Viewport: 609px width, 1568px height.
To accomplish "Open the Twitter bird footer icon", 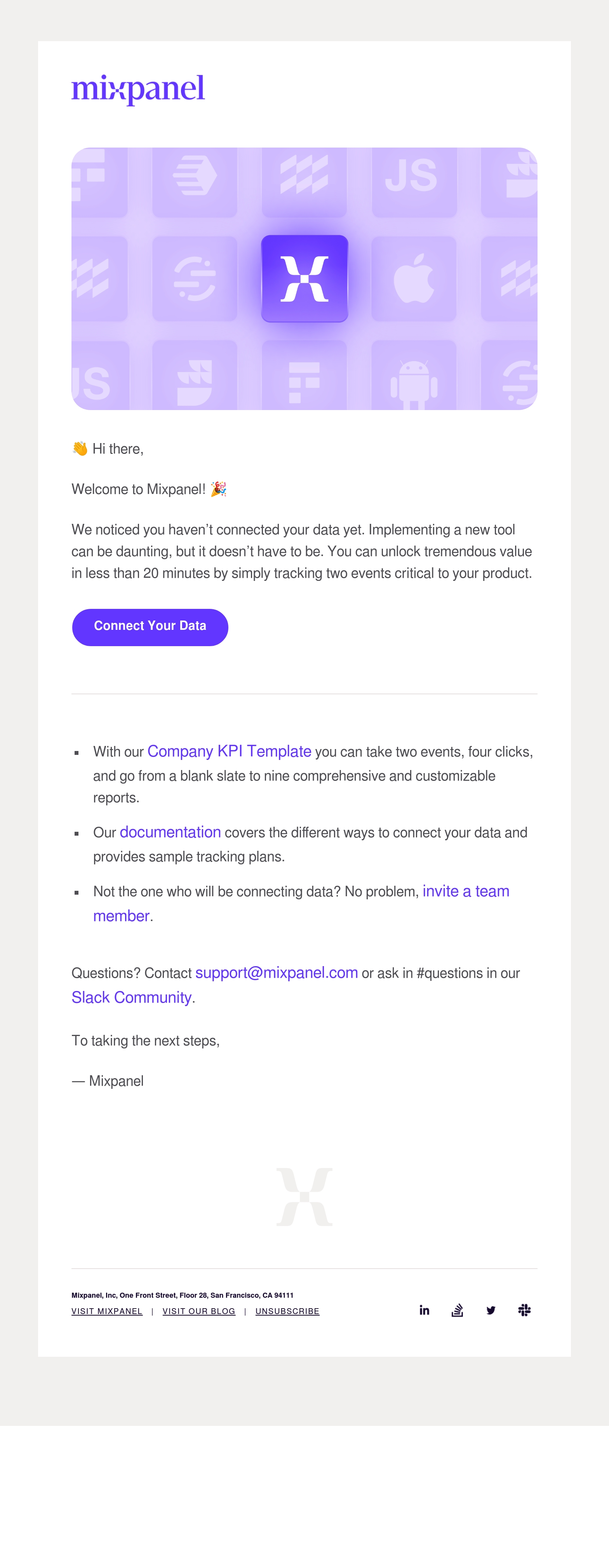I will [491, 1310].
